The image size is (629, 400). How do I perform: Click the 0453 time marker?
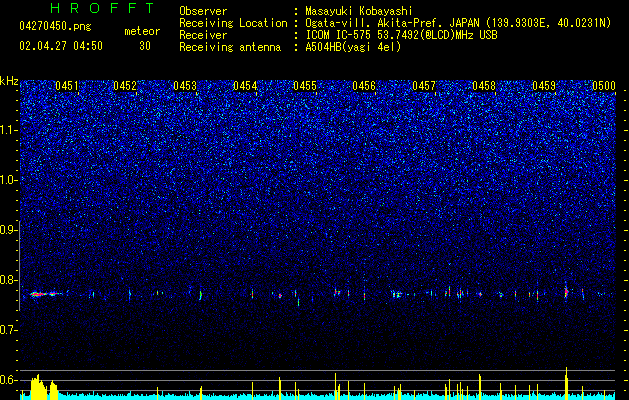pos(185,86)
